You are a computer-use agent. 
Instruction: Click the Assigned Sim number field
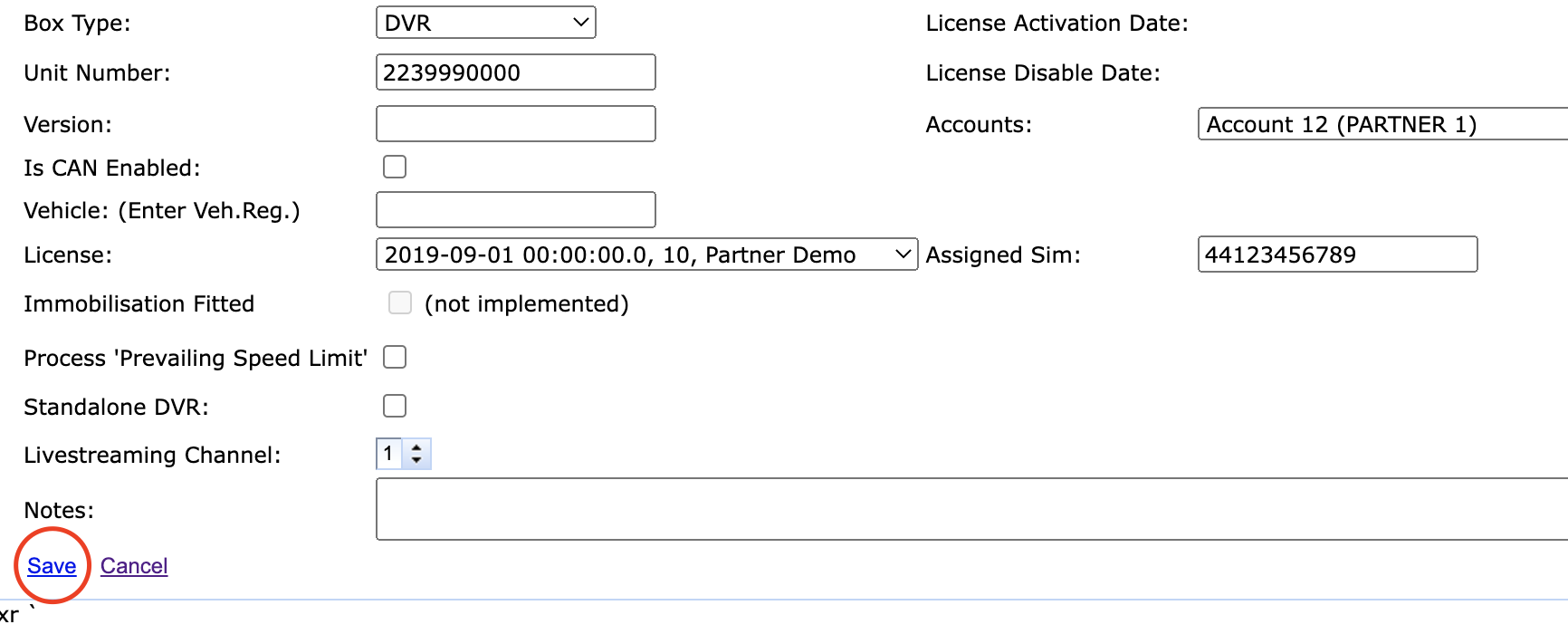point(1337,255)
